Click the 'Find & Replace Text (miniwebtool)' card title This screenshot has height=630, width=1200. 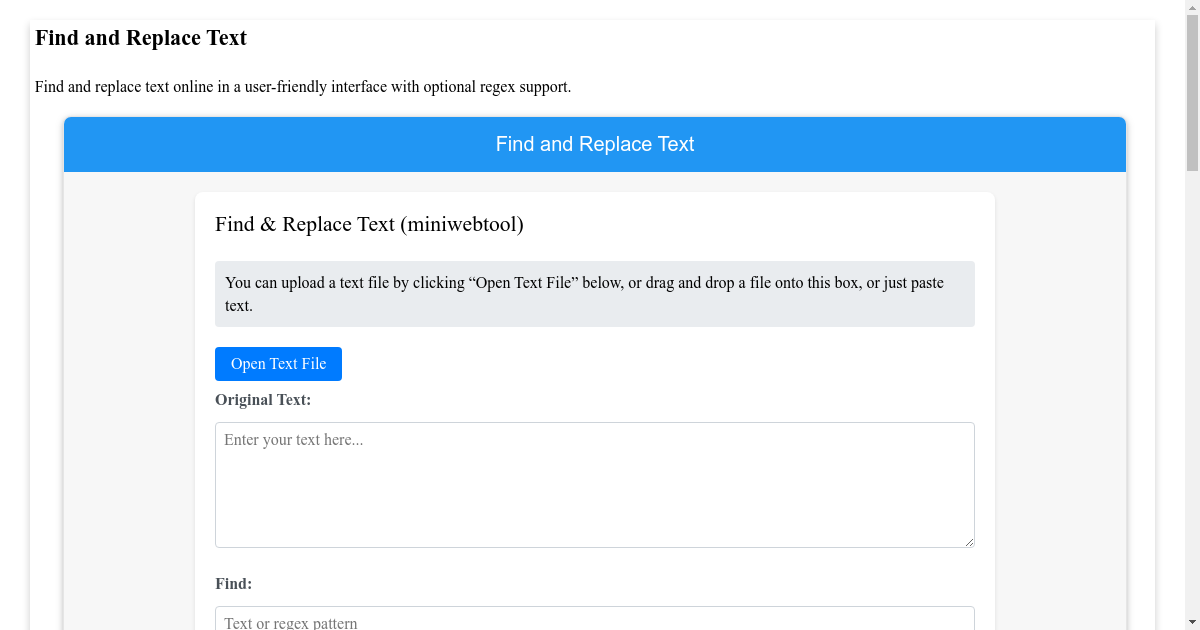click(369, 224)
